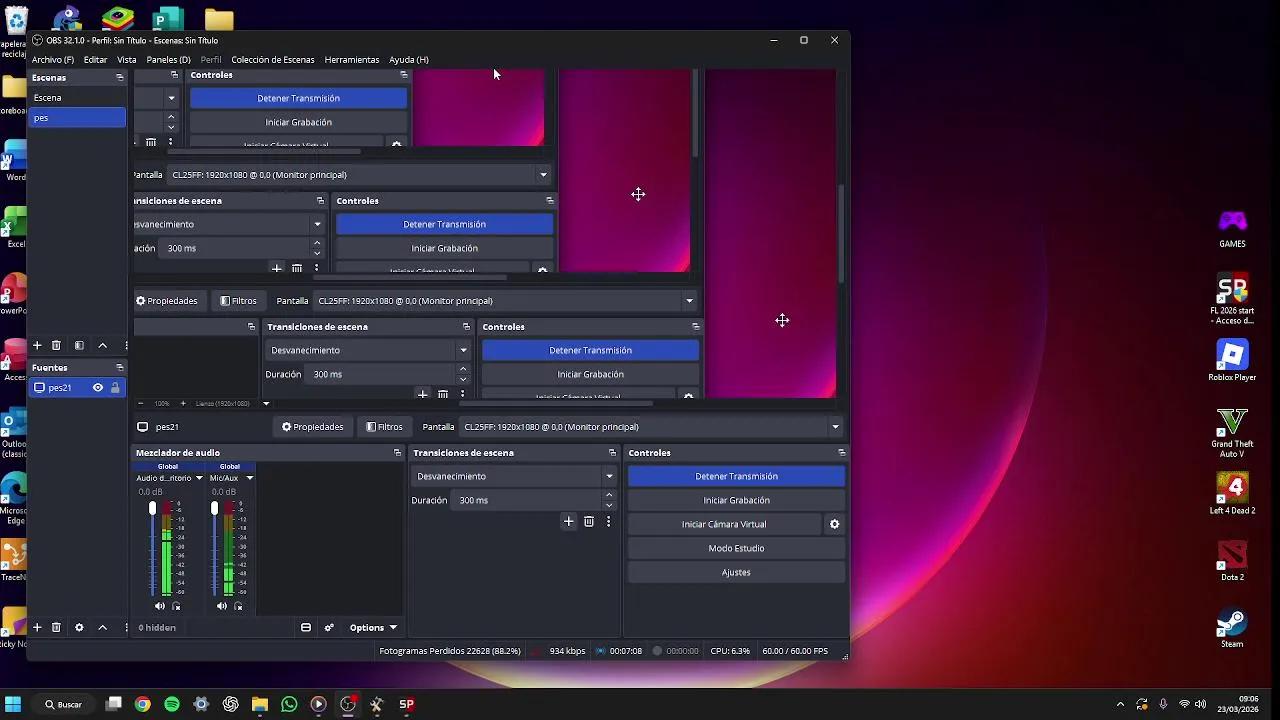Select scene named pes

tap(77, 117)
